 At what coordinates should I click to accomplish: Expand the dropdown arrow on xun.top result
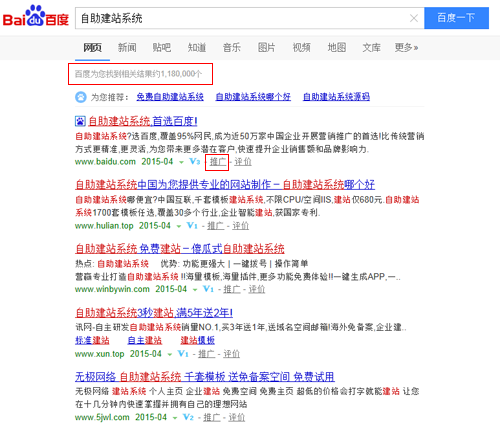click(170, 354)
